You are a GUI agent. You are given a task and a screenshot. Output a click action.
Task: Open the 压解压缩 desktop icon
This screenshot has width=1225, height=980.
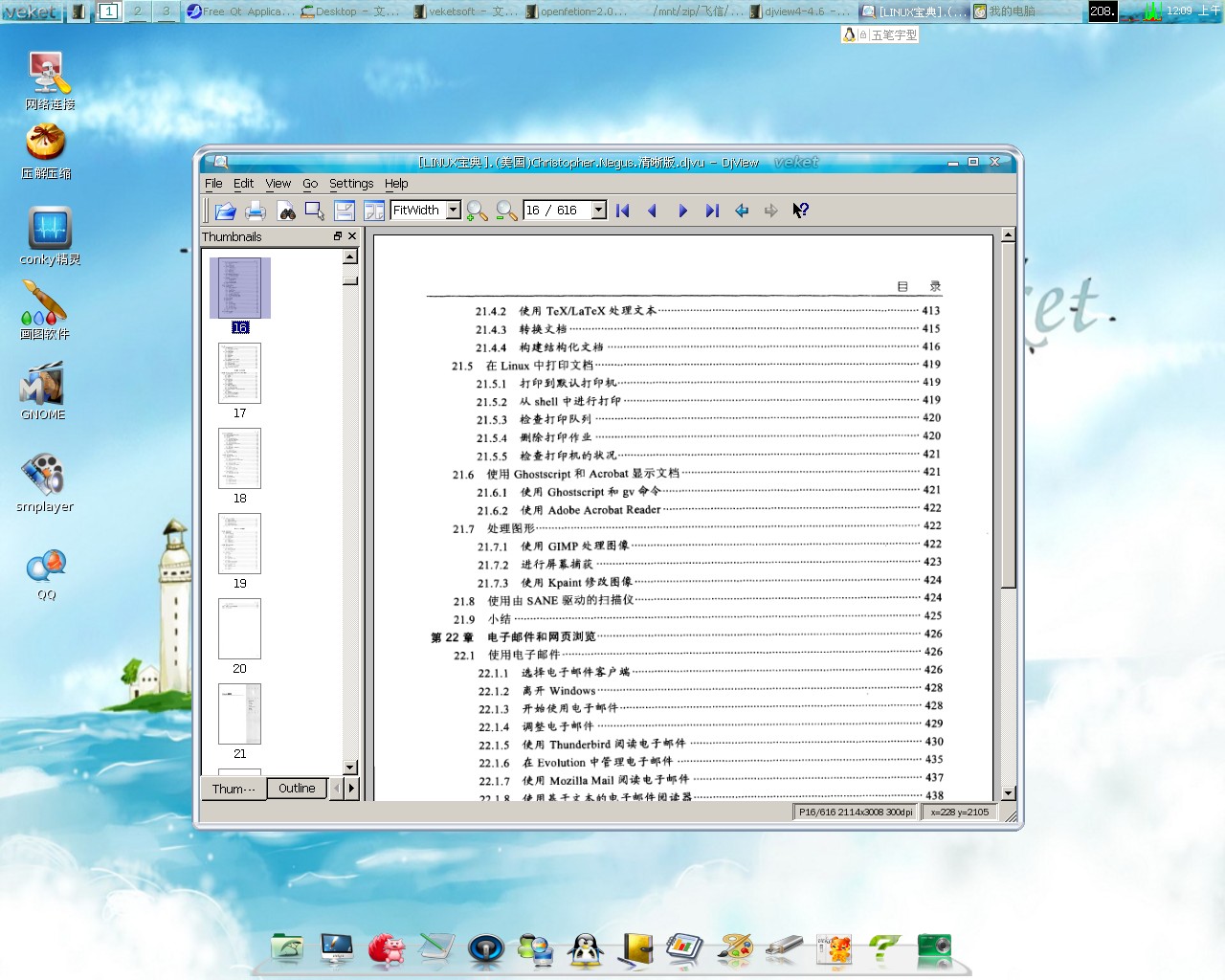point(47,152)
